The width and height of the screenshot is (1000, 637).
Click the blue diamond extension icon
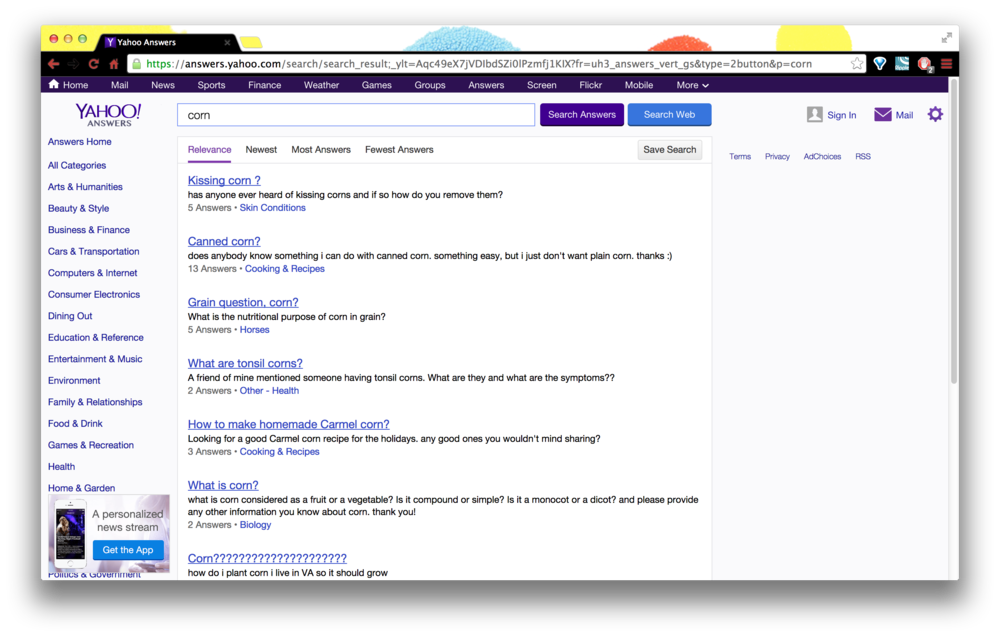[880, 64]
